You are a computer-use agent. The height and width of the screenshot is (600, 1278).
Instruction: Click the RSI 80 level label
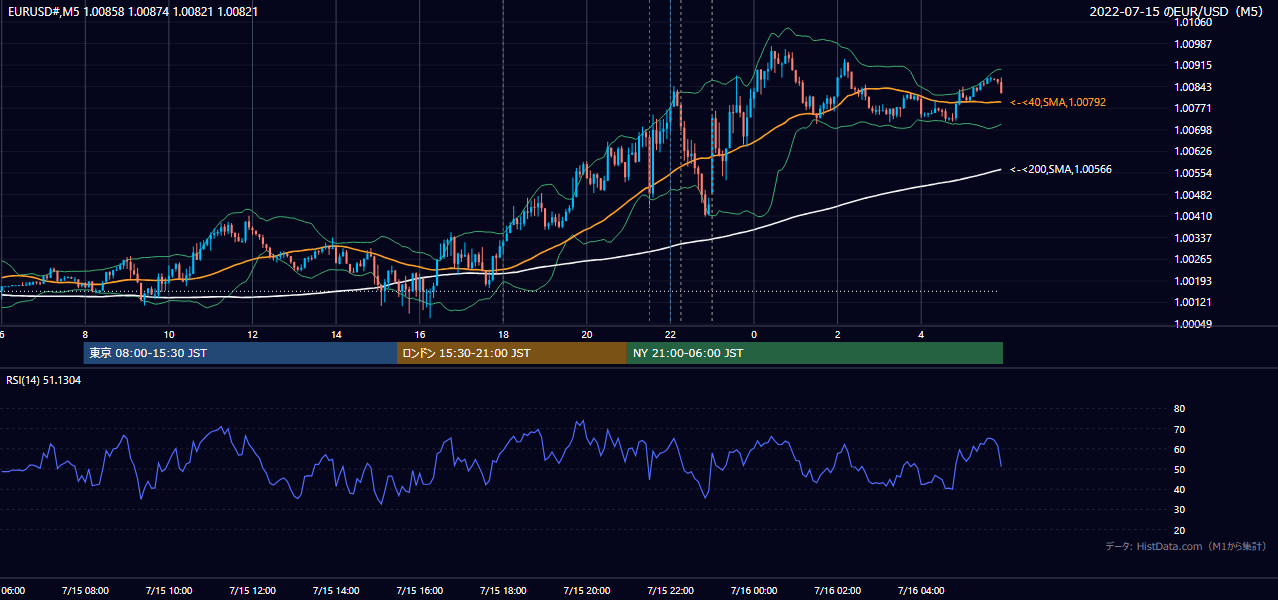pyautogui.click(x=1179, y=409)
